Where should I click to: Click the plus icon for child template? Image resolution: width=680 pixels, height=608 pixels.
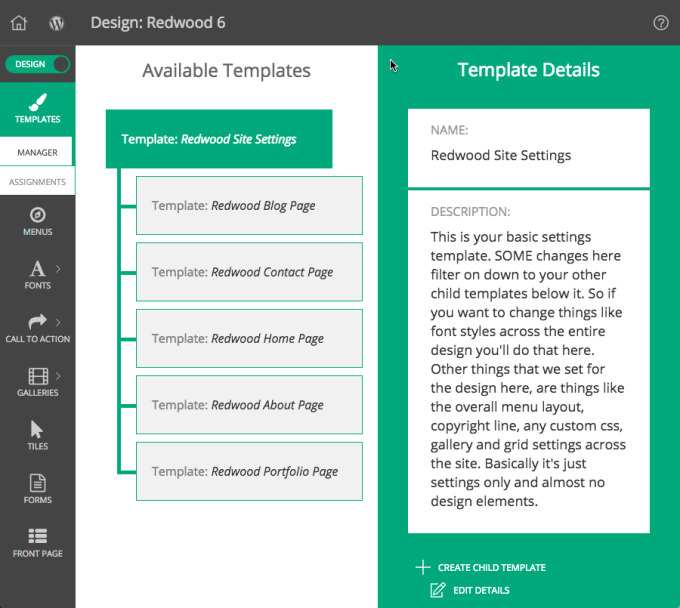click(x=423, y=567)
